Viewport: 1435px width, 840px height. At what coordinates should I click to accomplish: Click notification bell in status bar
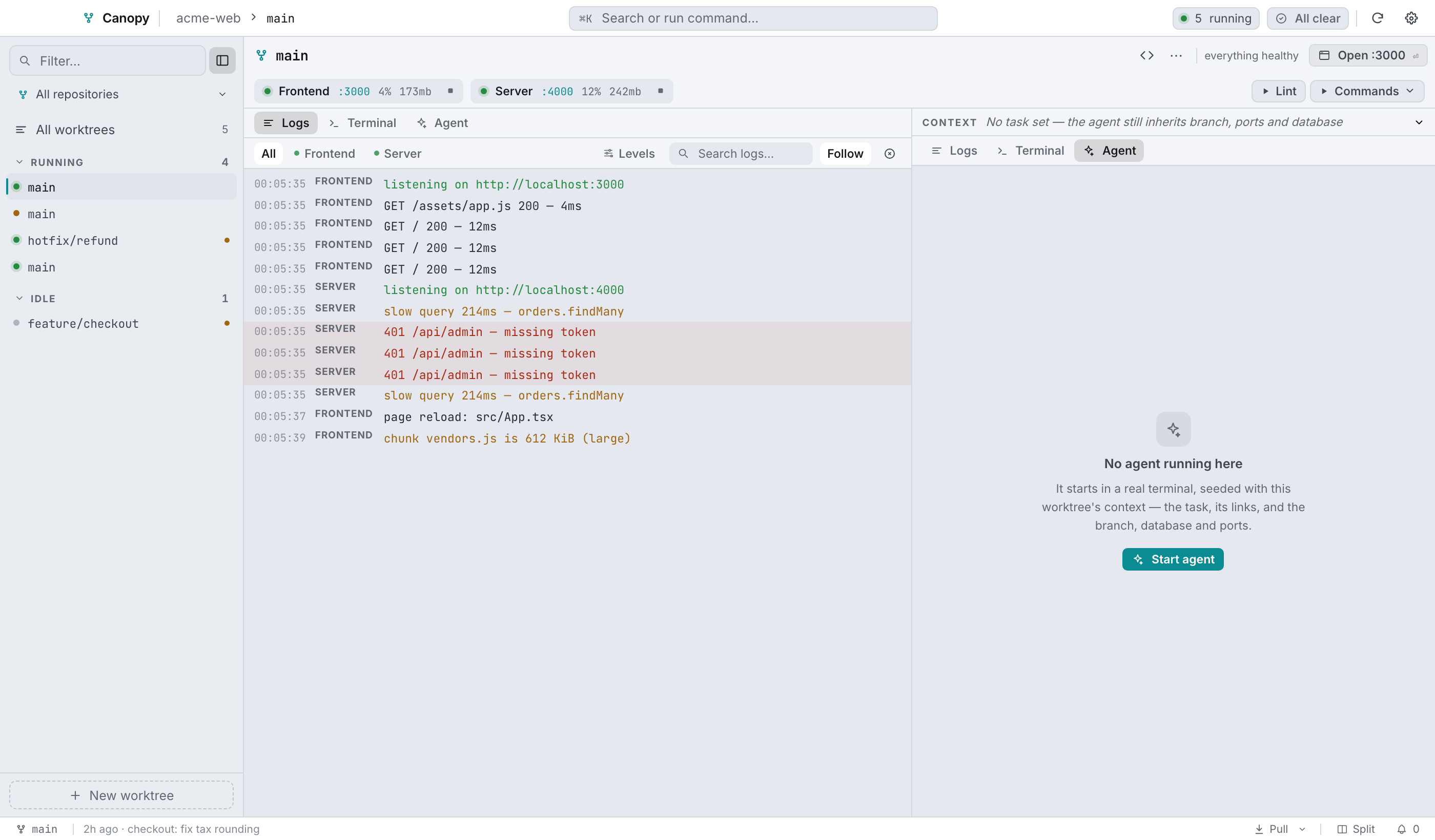1401,829
